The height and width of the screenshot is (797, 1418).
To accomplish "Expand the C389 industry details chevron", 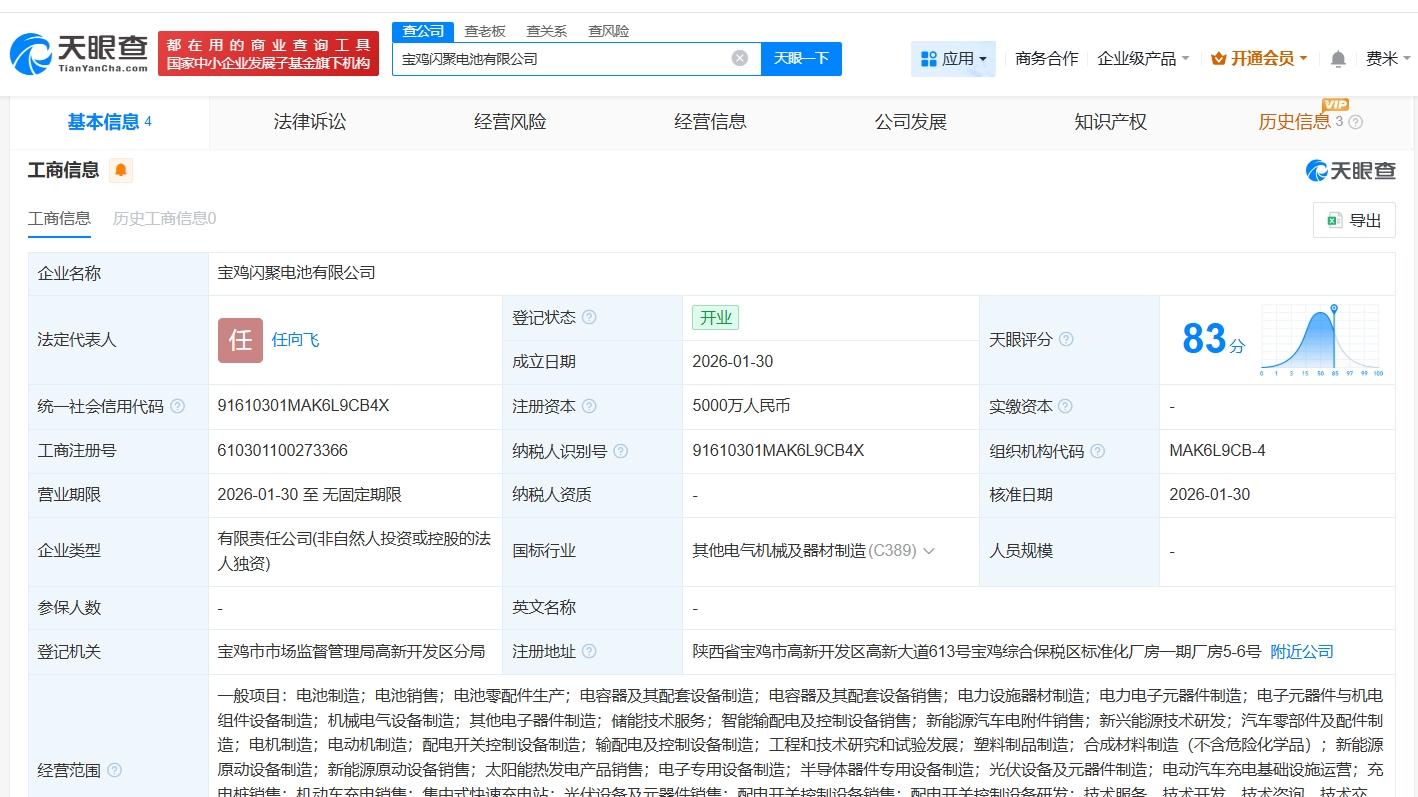I will [x=930, y=551].
